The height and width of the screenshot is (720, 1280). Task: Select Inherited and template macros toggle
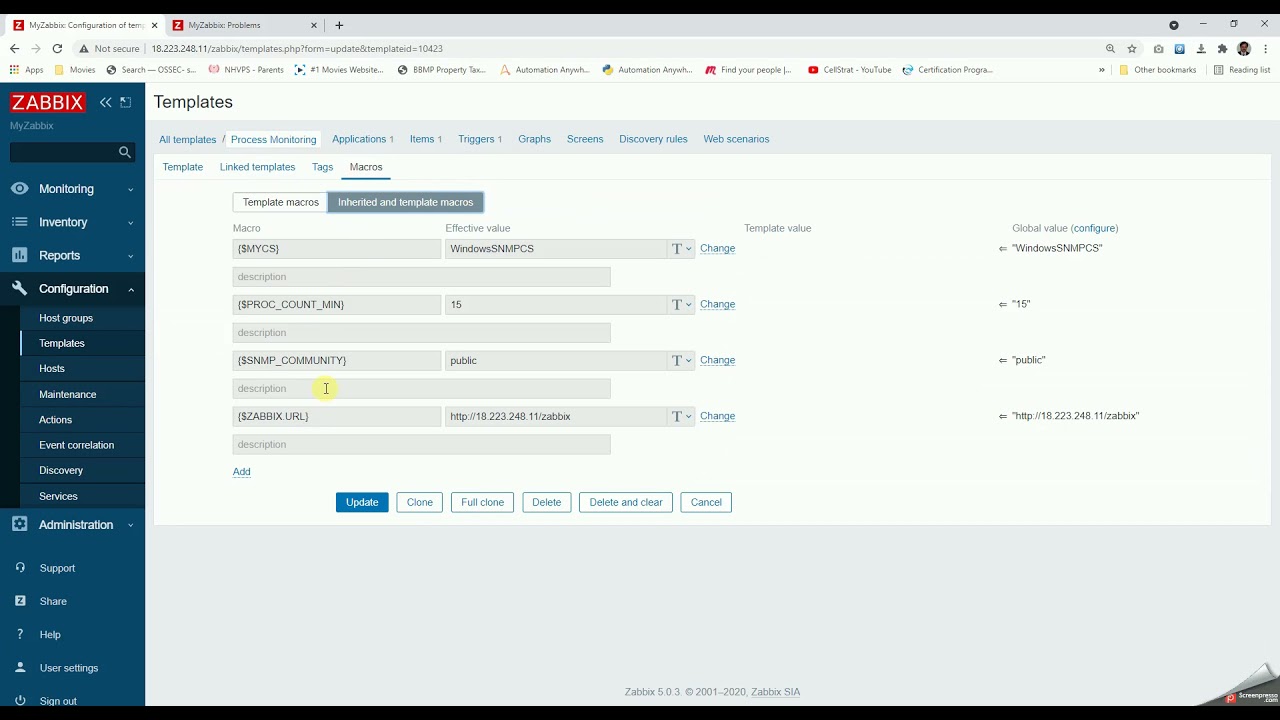tap(405, 202)
